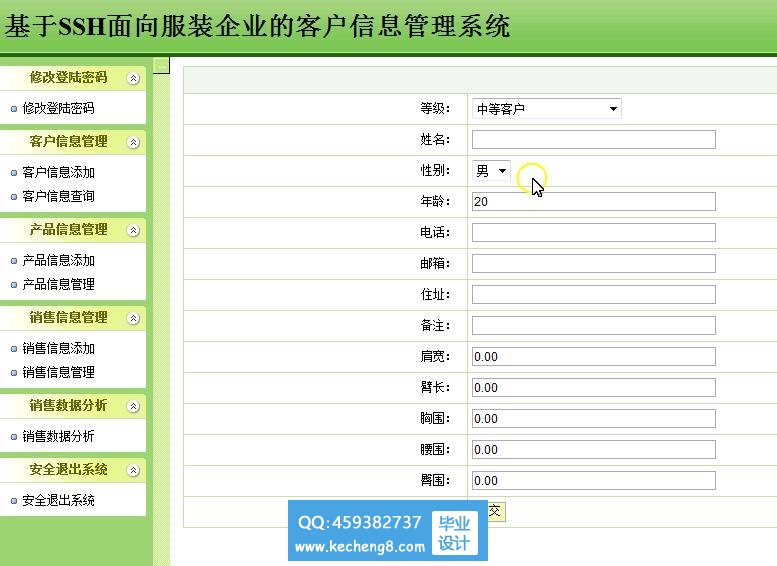Focus the 臂长 input field
This screenshot has width=777, height=566.
point(594,388)
